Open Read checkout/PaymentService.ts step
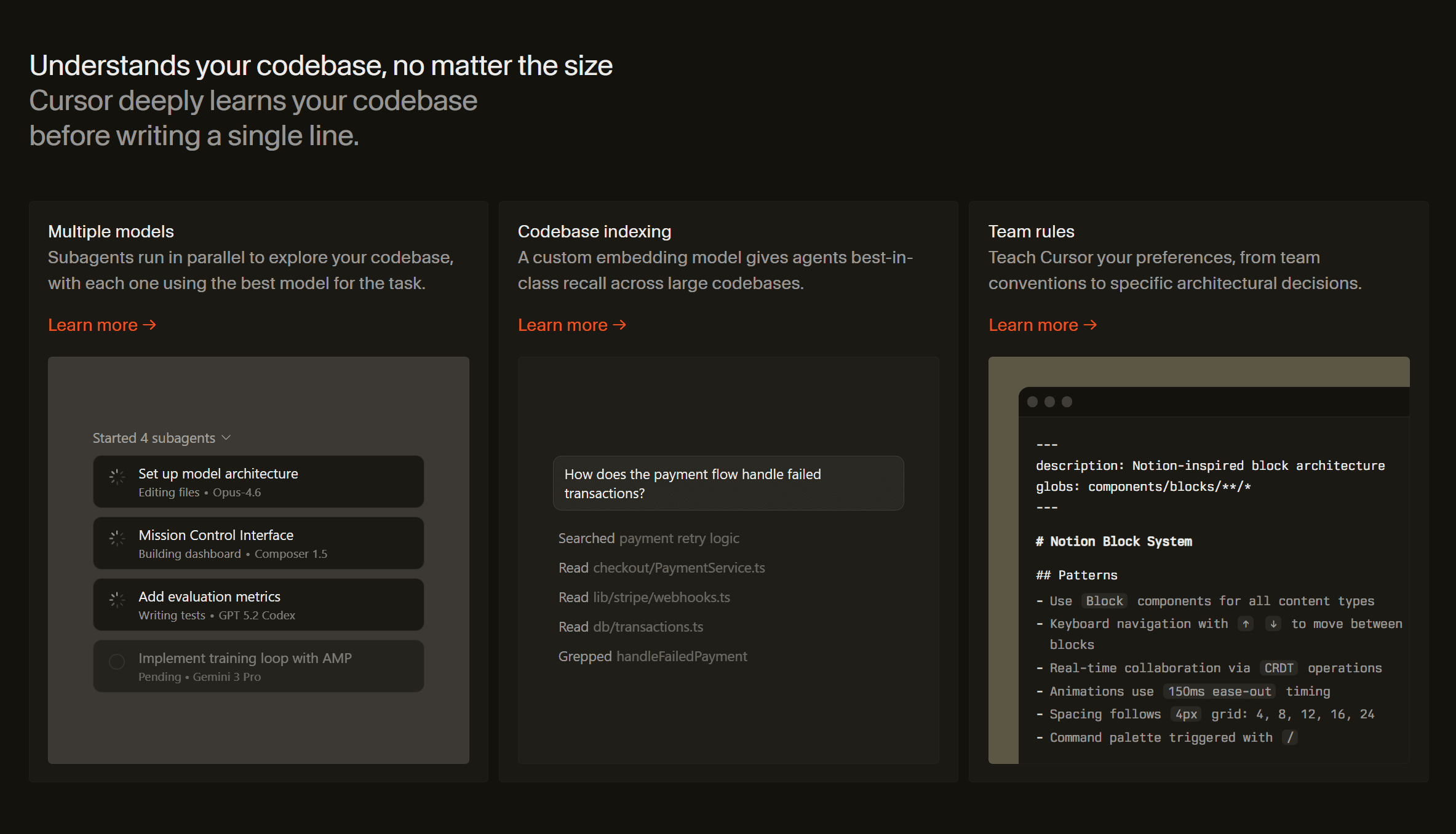The height and width of the screenshot is (834, 1456). point(661,568)
